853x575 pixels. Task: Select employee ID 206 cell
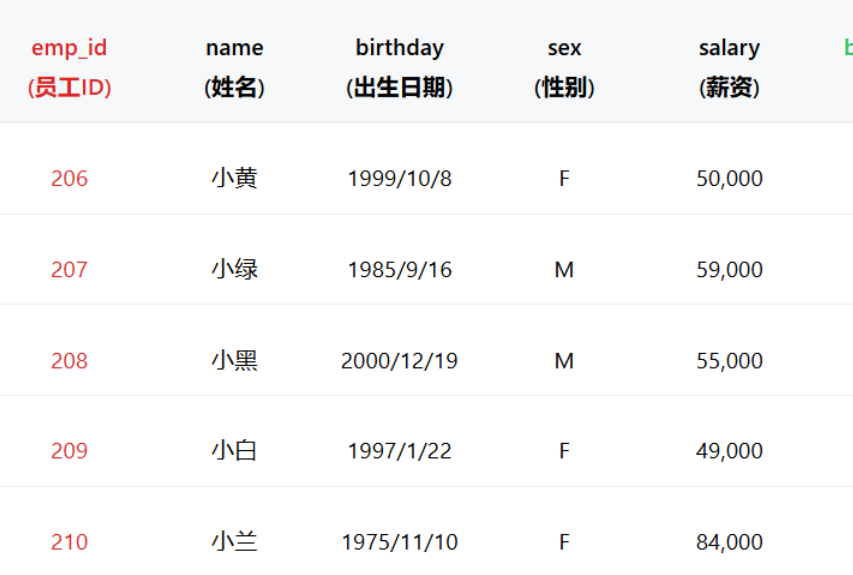click(69, 179)
